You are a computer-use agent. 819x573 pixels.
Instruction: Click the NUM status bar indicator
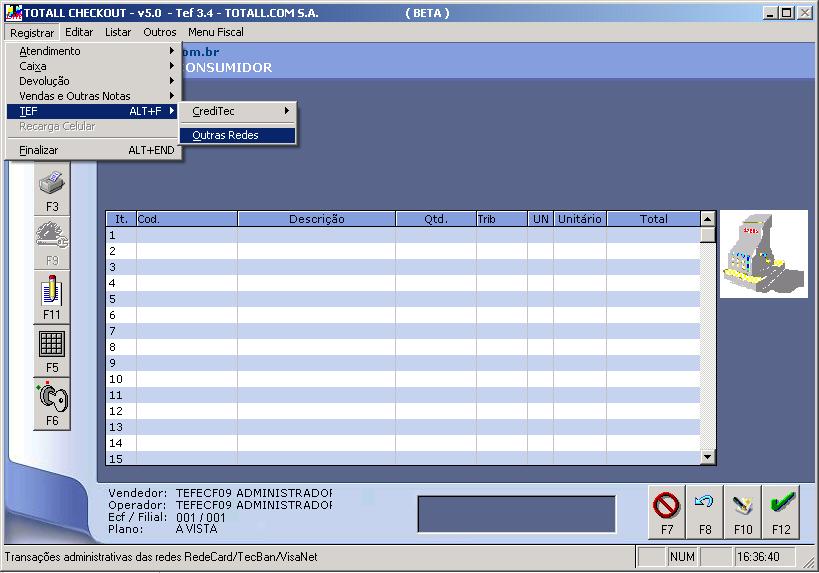682,557
